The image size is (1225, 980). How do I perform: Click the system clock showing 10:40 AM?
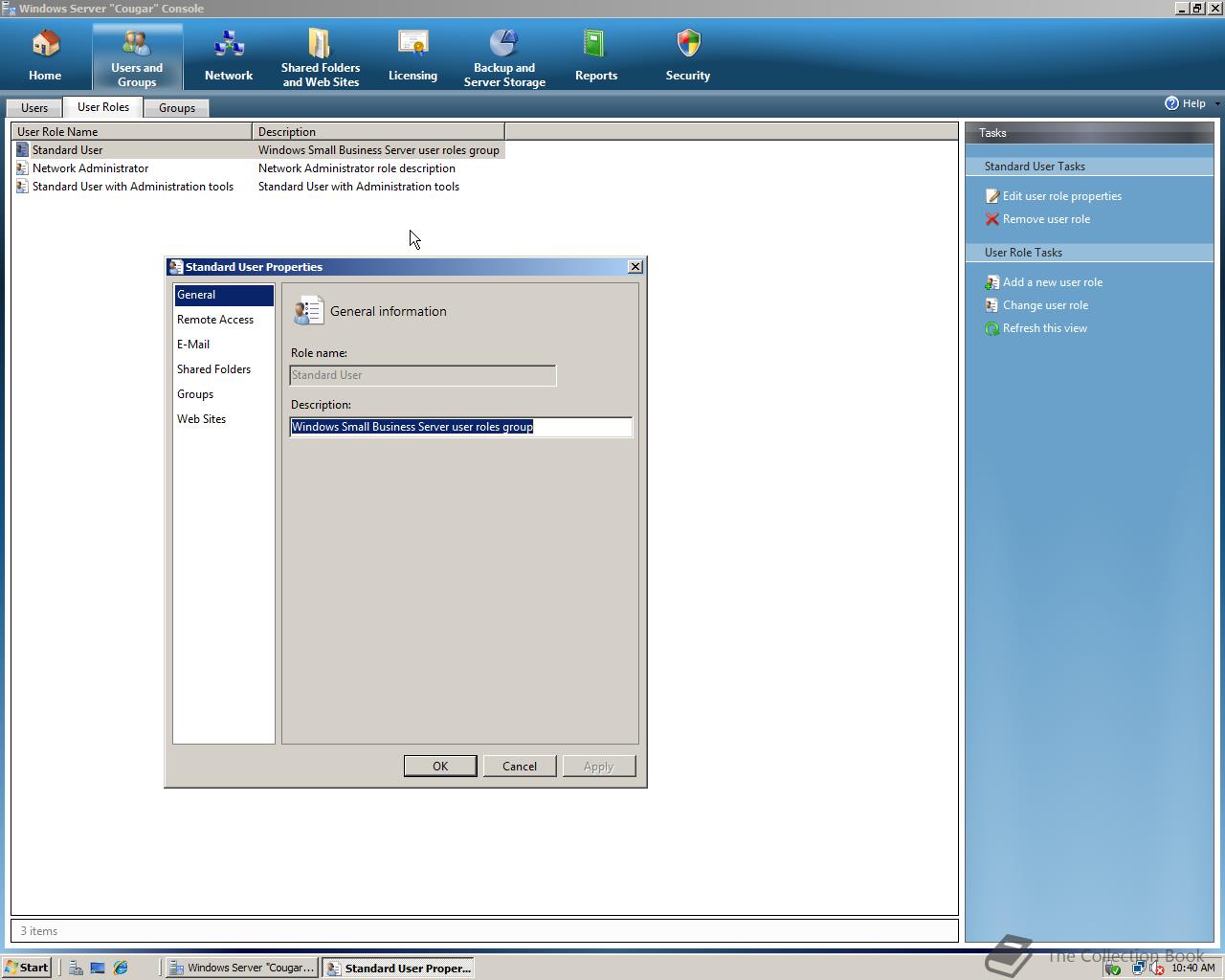1192,968
